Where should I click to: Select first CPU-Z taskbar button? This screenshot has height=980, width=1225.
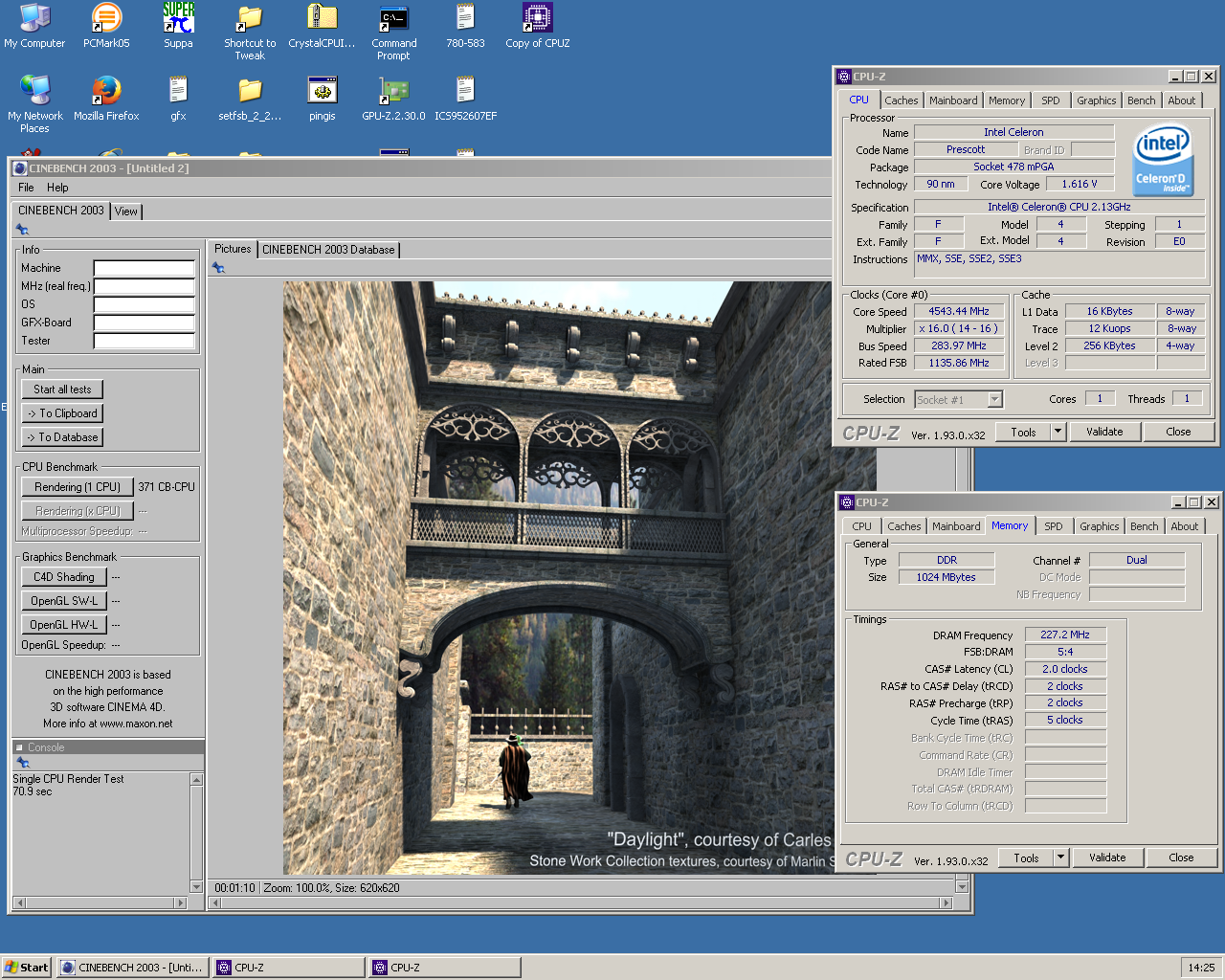click(x=288, y=968)
